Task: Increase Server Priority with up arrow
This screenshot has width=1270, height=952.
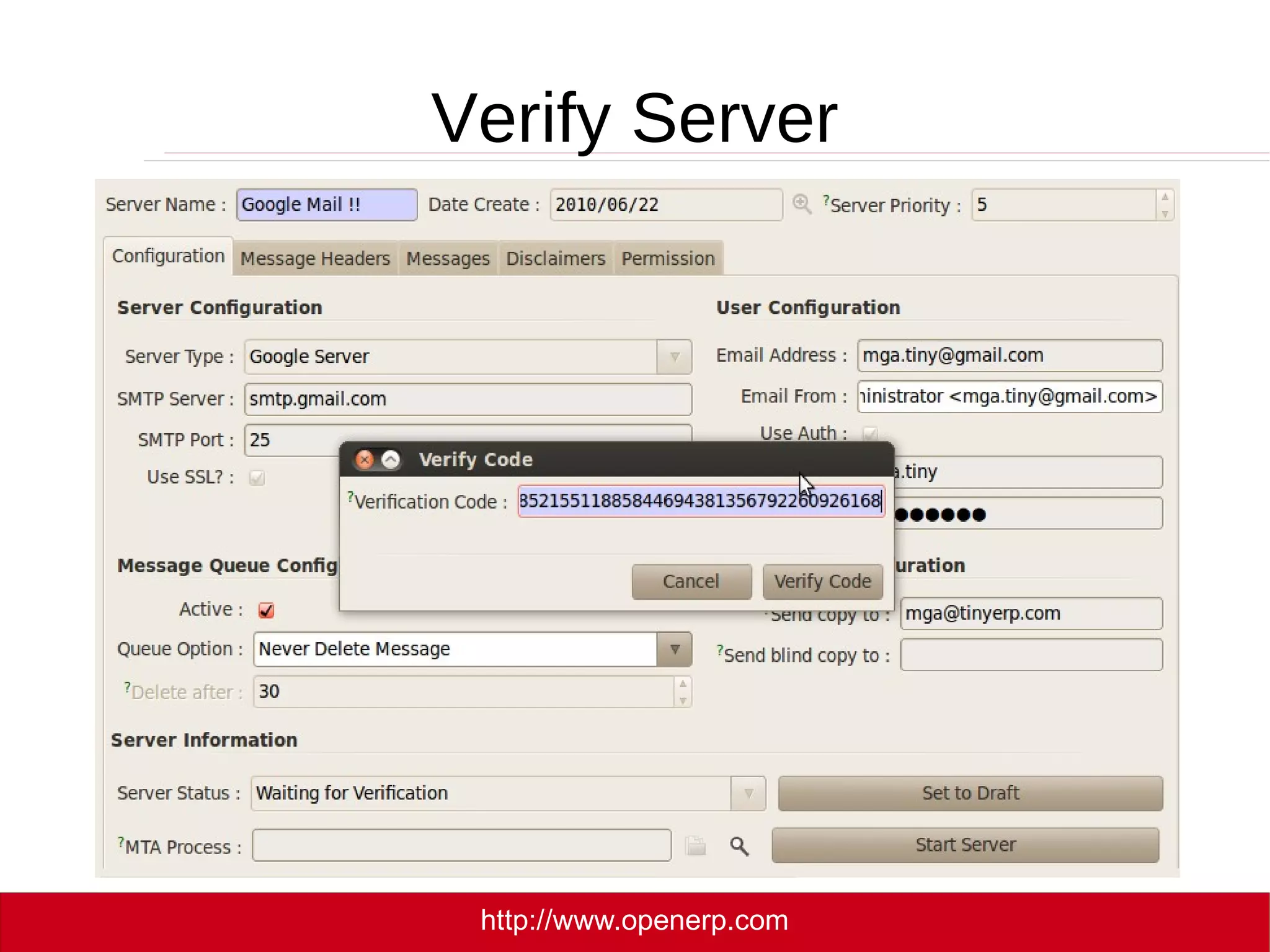Action: pos(1165,197)
